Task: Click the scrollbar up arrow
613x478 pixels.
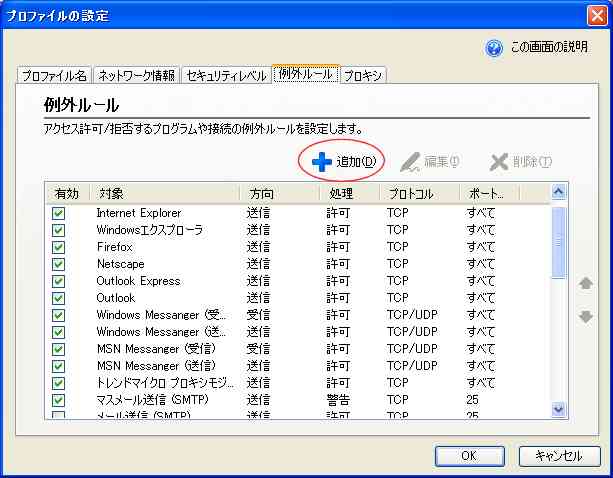Action: (x=558, y=192)
